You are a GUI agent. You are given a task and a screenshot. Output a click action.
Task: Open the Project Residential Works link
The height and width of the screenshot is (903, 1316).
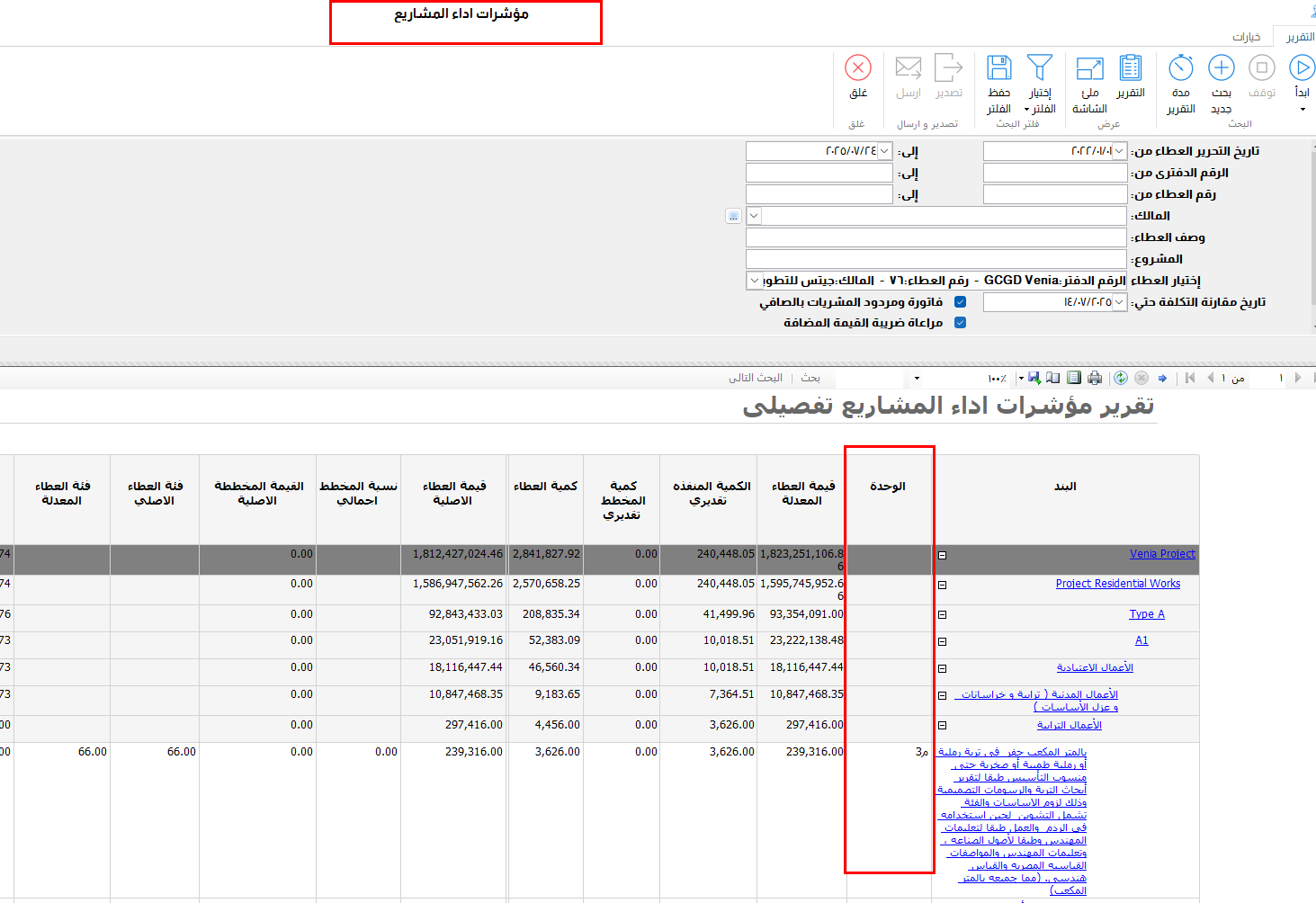tap(1118, 584)
